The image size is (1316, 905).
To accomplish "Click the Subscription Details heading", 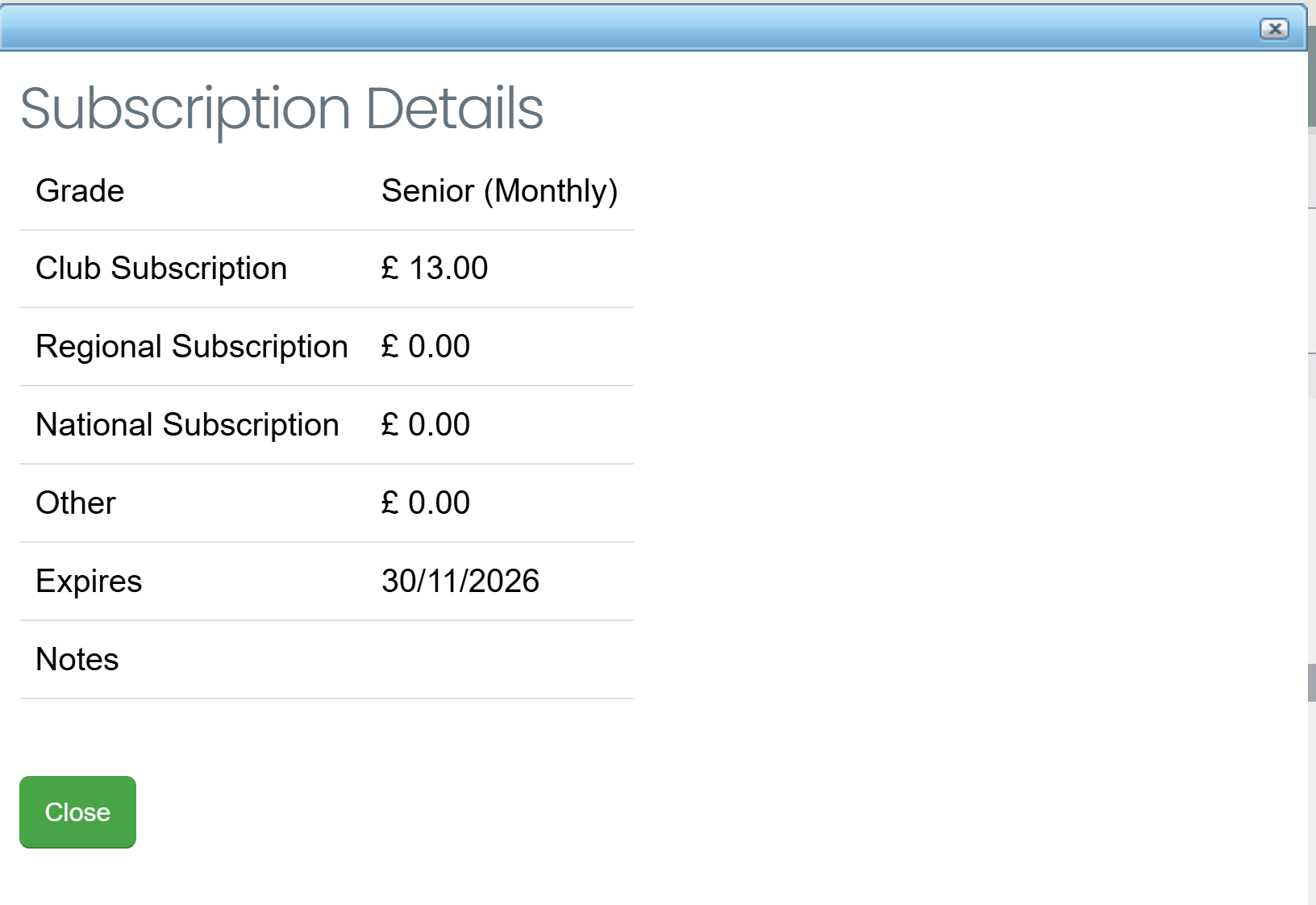I will [x=281, y=109].
